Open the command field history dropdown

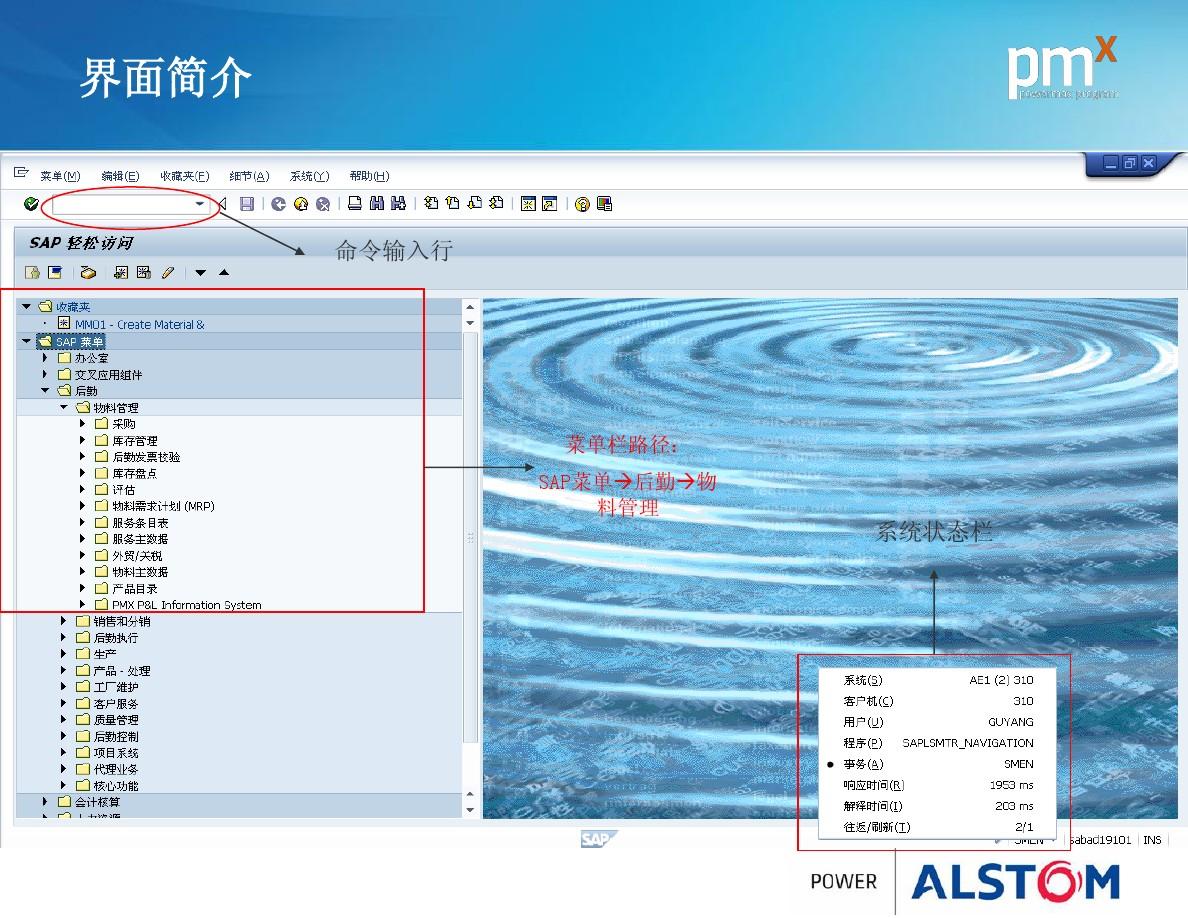coord(199,204)
